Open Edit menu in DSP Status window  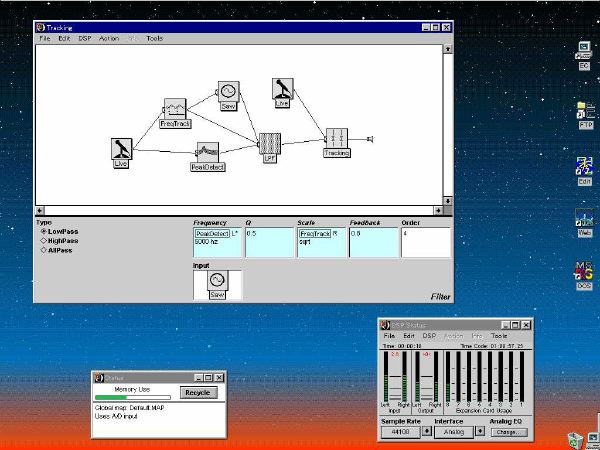pos(409,336)
